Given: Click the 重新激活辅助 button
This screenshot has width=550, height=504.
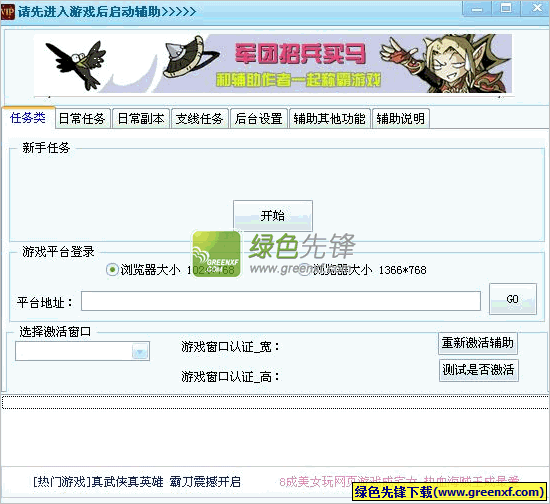Looking at the screenshot, I should point(478,343).
